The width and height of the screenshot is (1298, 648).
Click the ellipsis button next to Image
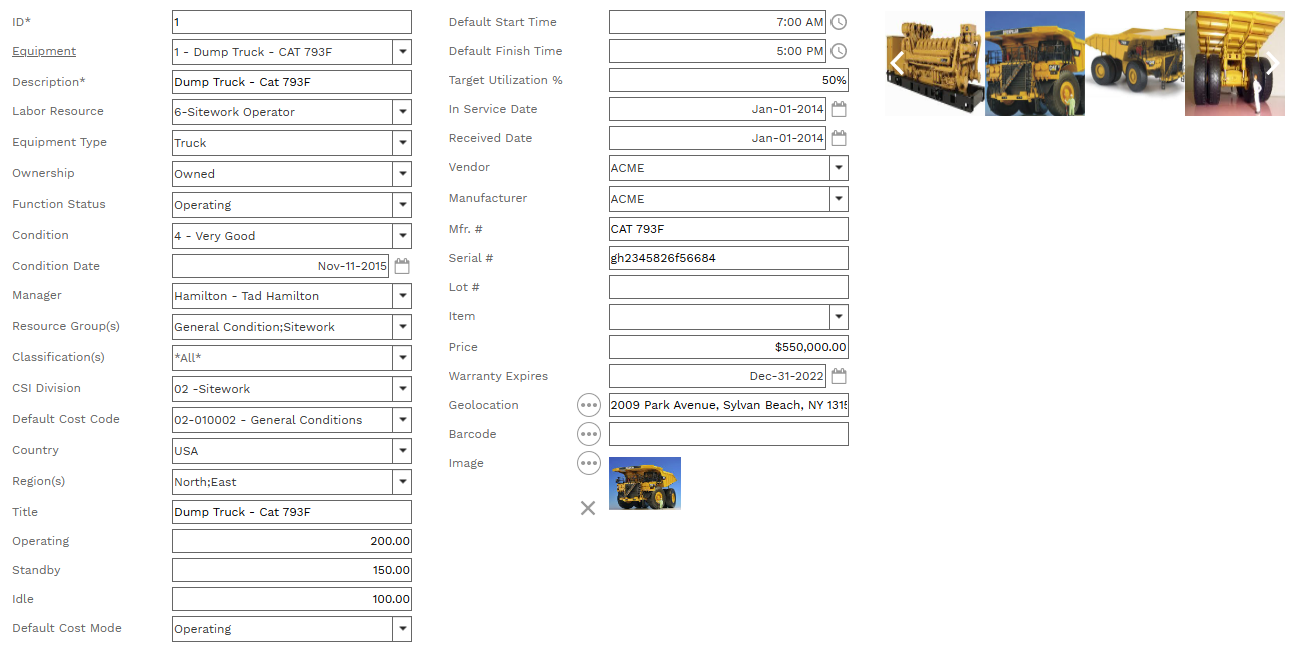(x=589, y=463)
